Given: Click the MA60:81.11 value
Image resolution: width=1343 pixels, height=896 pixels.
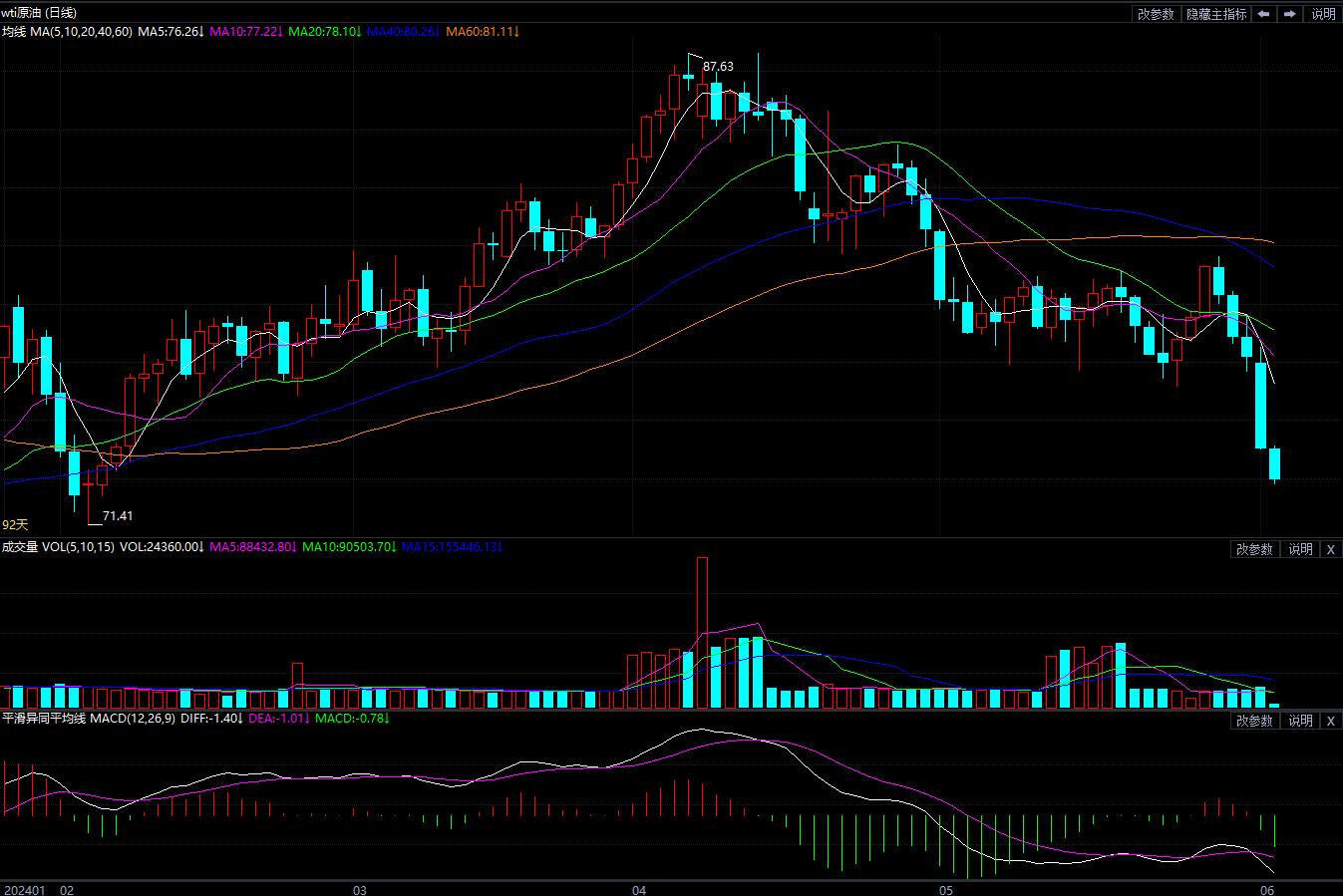Looking at the screenshot, I should pyautogui.click(x=482, y=32).
